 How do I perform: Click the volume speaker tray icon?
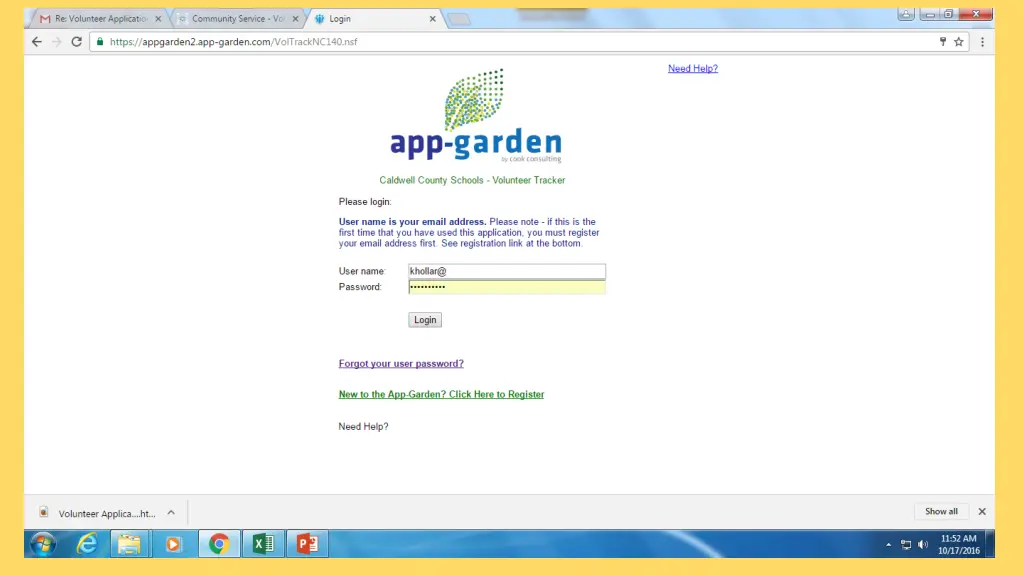[923, 545]
